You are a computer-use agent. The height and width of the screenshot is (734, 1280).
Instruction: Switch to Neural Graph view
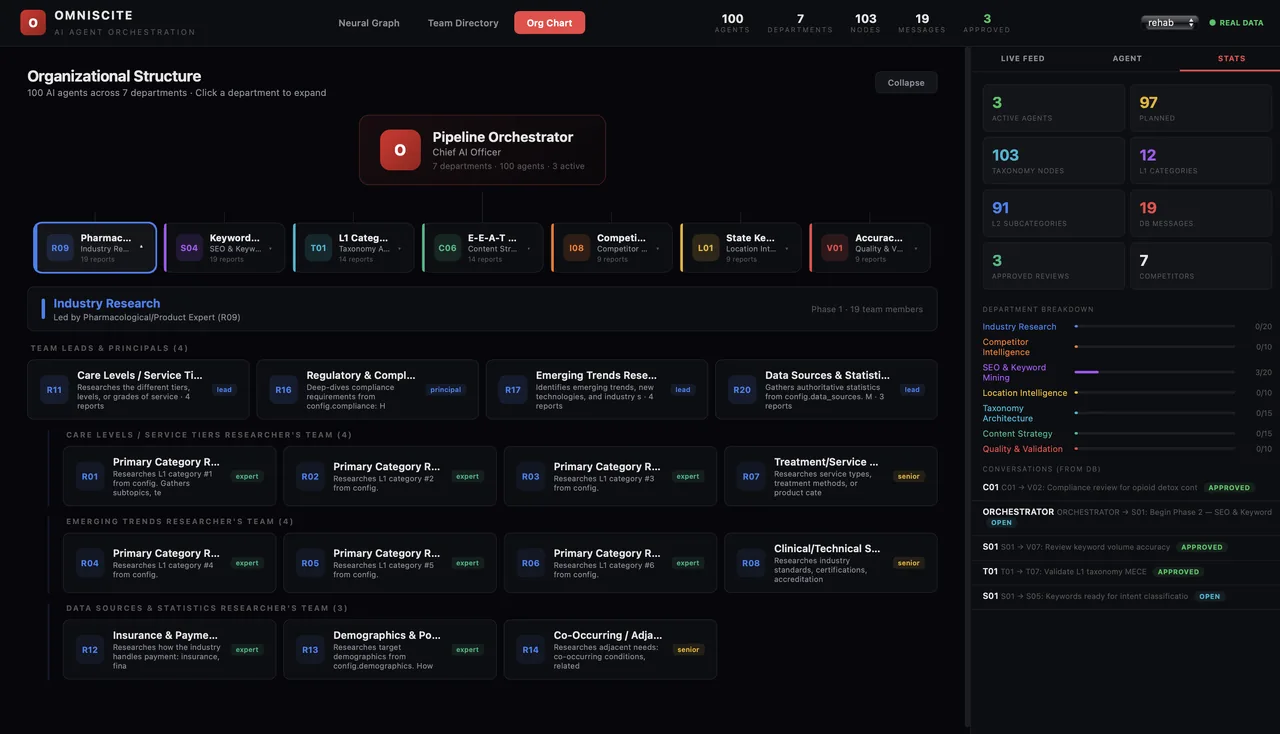coord(369,23)
